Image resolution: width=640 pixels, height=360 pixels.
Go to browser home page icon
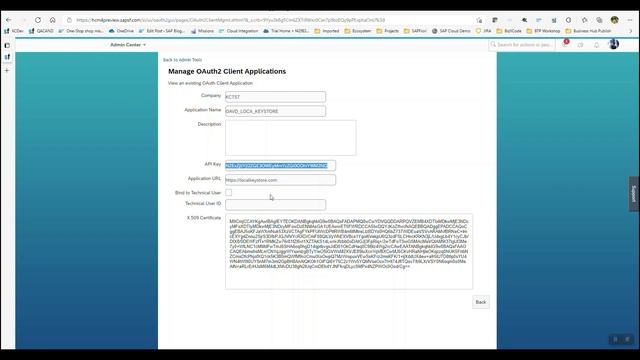[53, 20]
